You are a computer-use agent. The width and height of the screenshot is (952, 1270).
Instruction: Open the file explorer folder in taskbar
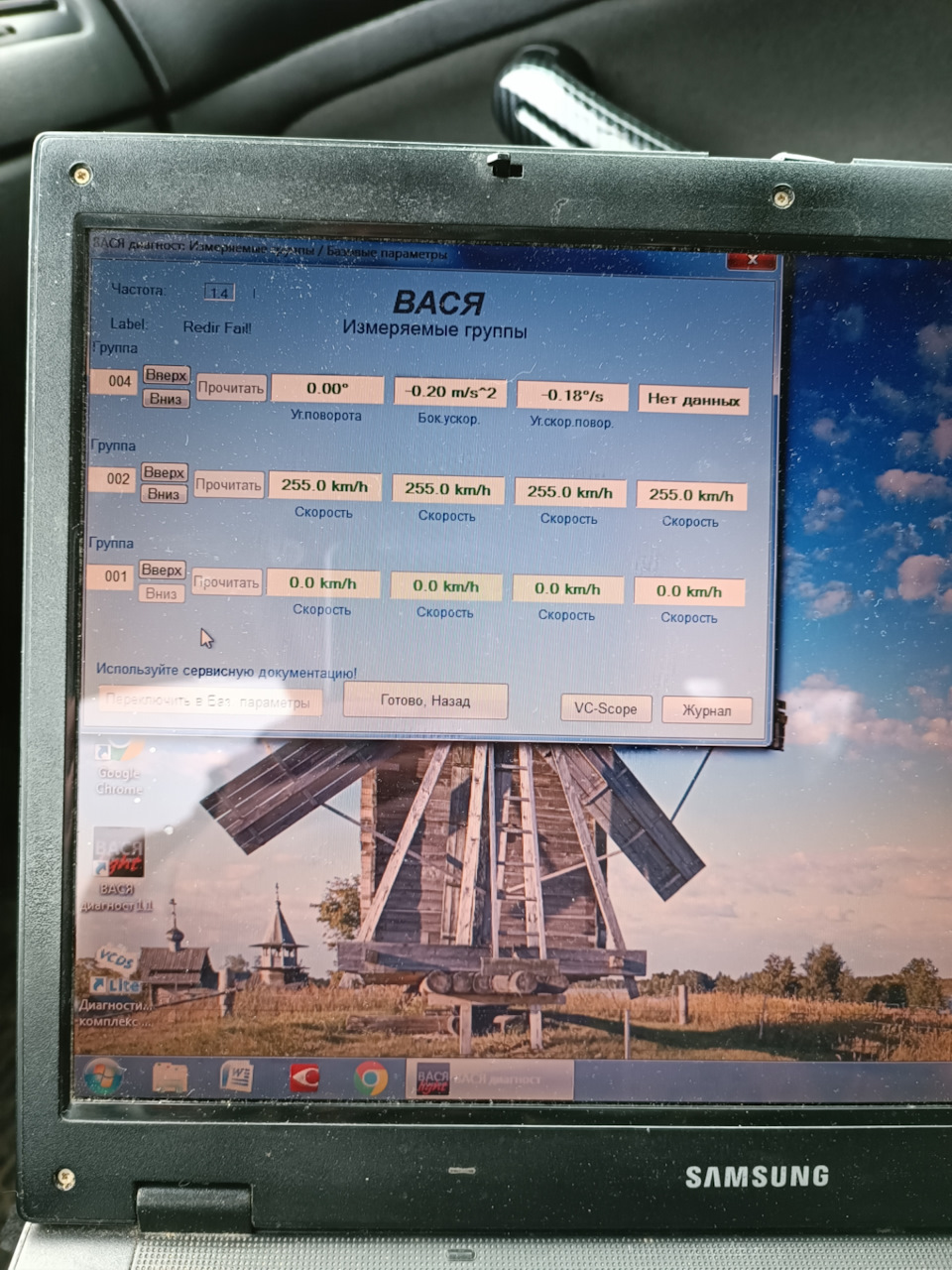pyautogui.click(x=170, y=1079)
